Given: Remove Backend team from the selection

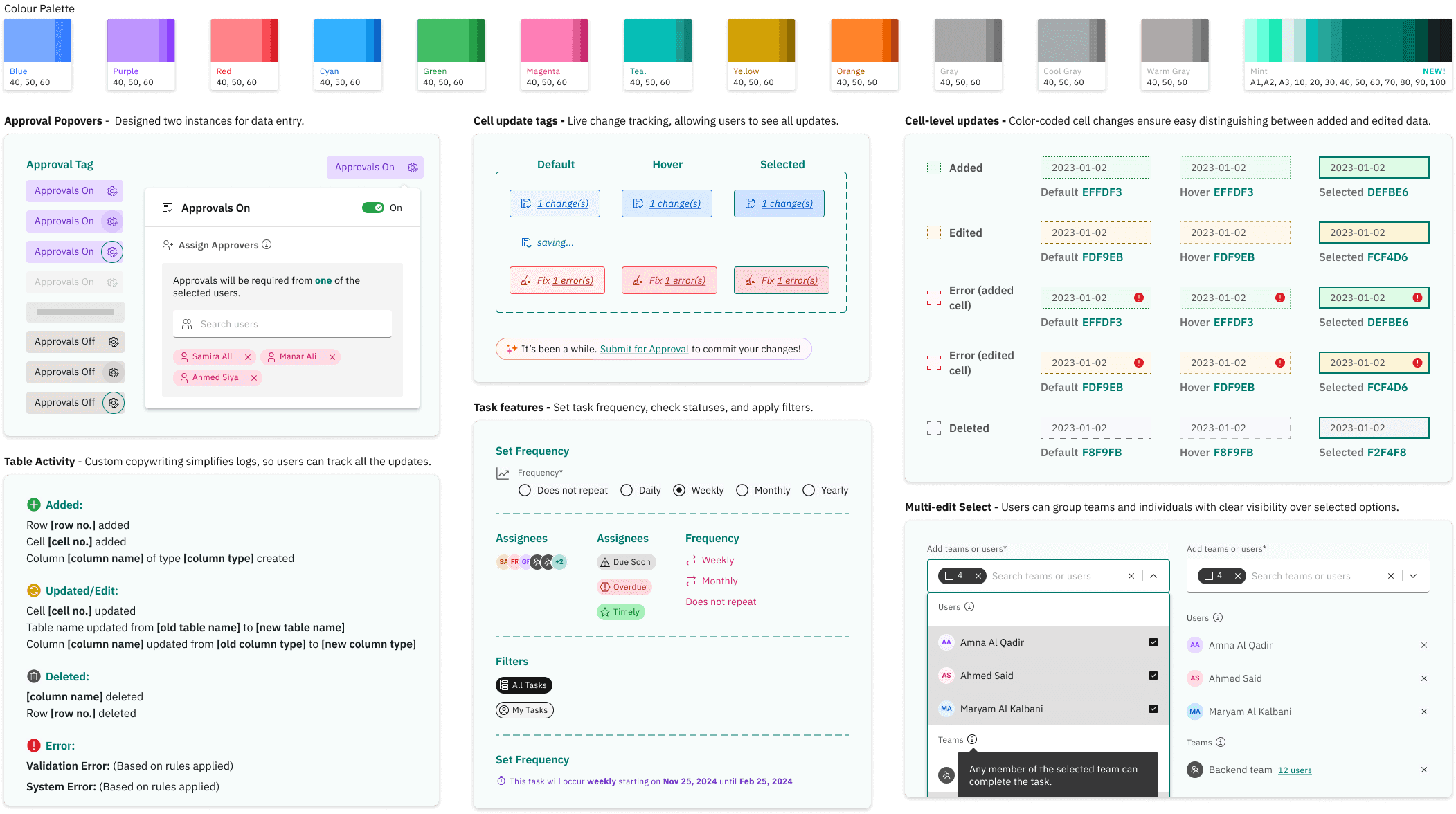Looking at the screenshot, I should [x=1423, y=770].
